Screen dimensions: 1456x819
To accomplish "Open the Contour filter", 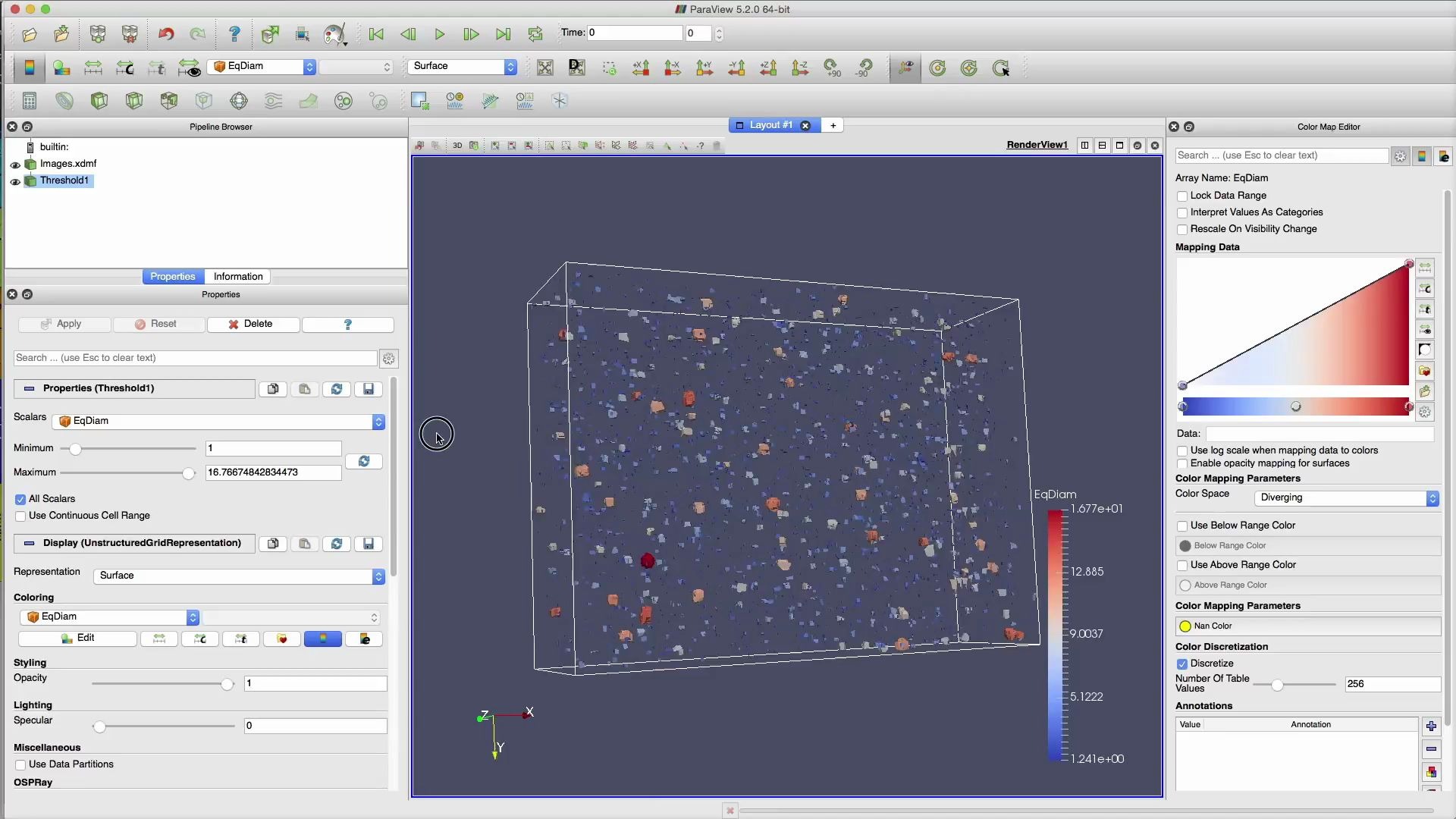I will click(x=64, y=101).
